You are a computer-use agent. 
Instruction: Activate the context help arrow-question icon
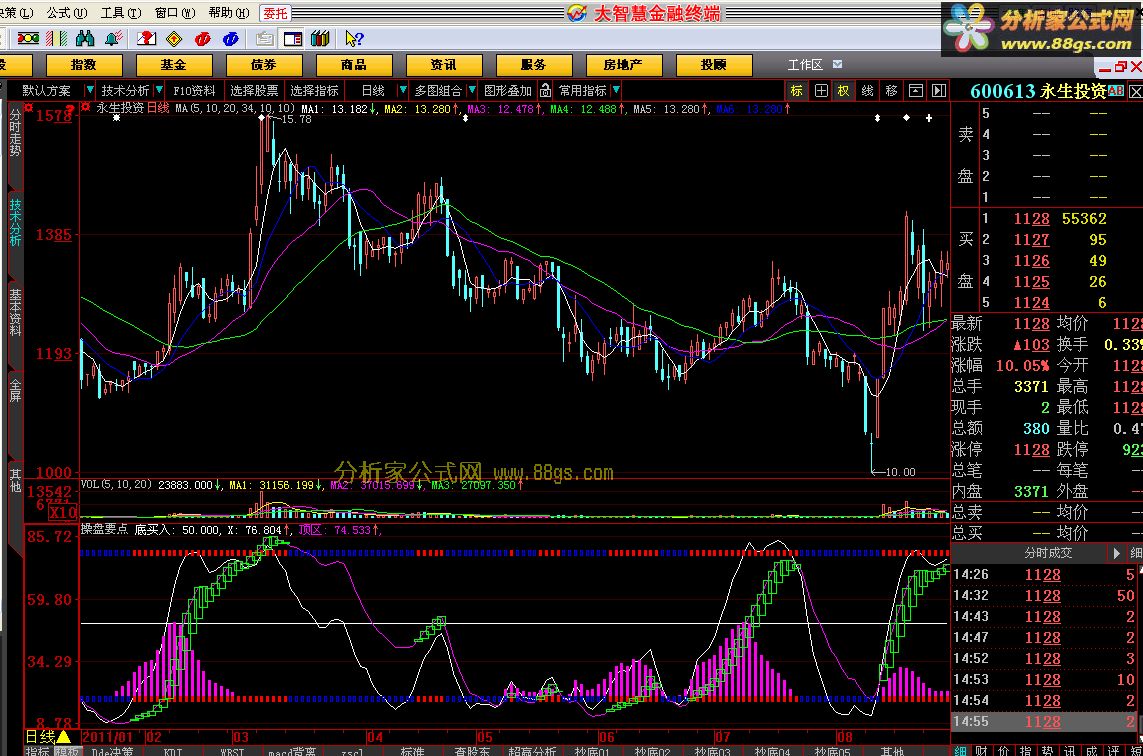click(354, 39)
